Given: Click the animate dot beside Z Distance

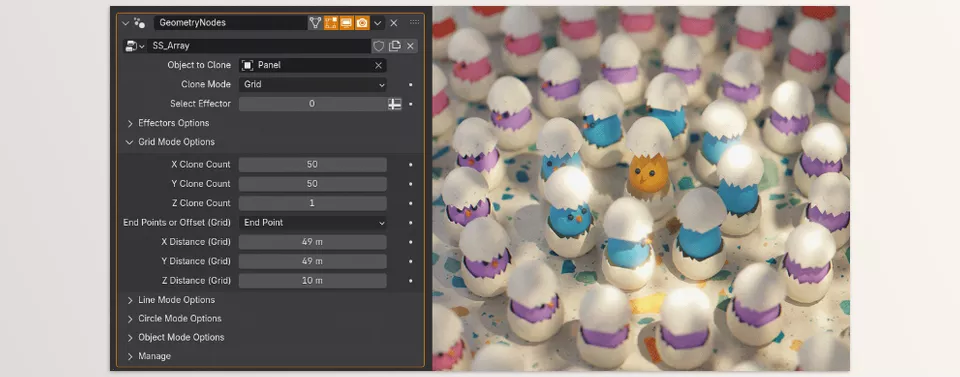Looking at the screenshot, I should coord(410,281).
